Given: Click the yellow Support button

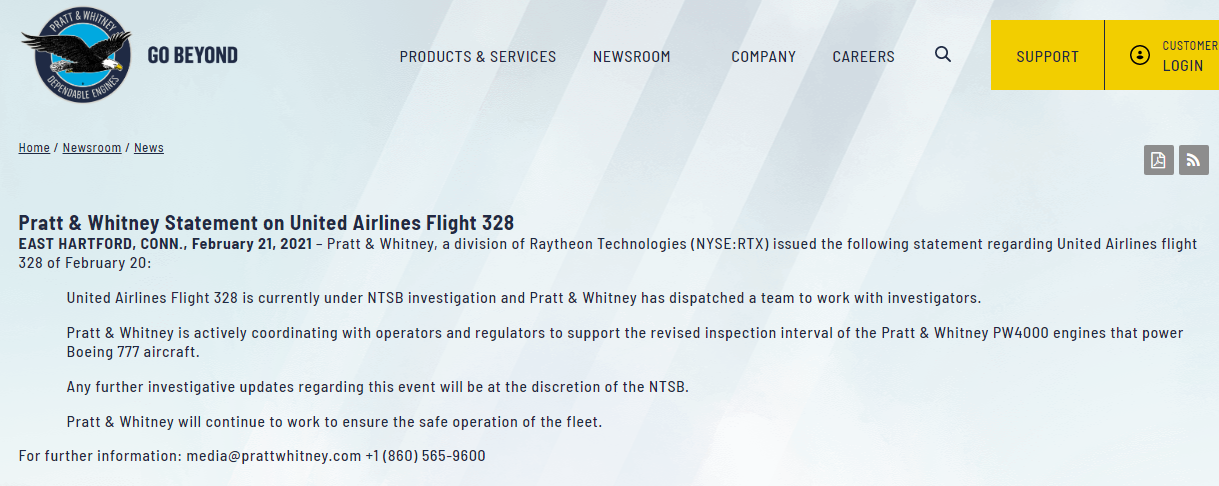Looking at the screenshot, I should click(x=1047, y=57).
